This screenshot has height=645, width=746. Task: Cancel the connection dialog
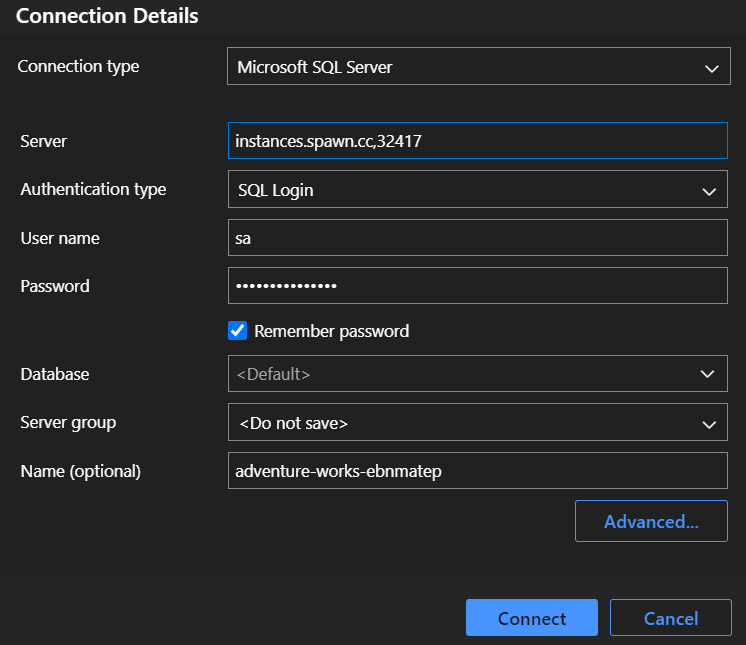click(671, 618)
